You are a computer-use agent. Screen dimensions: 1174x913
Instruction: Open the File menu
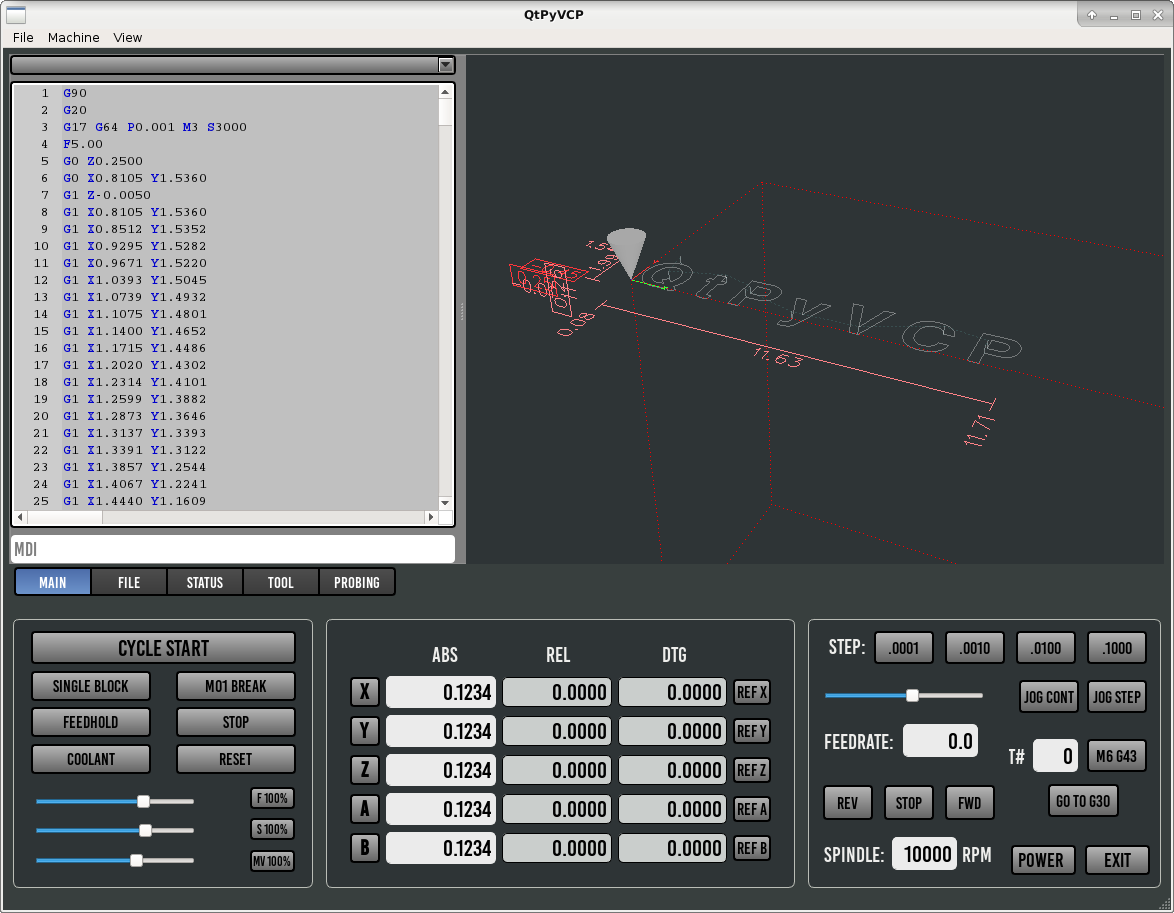(23, 37)
